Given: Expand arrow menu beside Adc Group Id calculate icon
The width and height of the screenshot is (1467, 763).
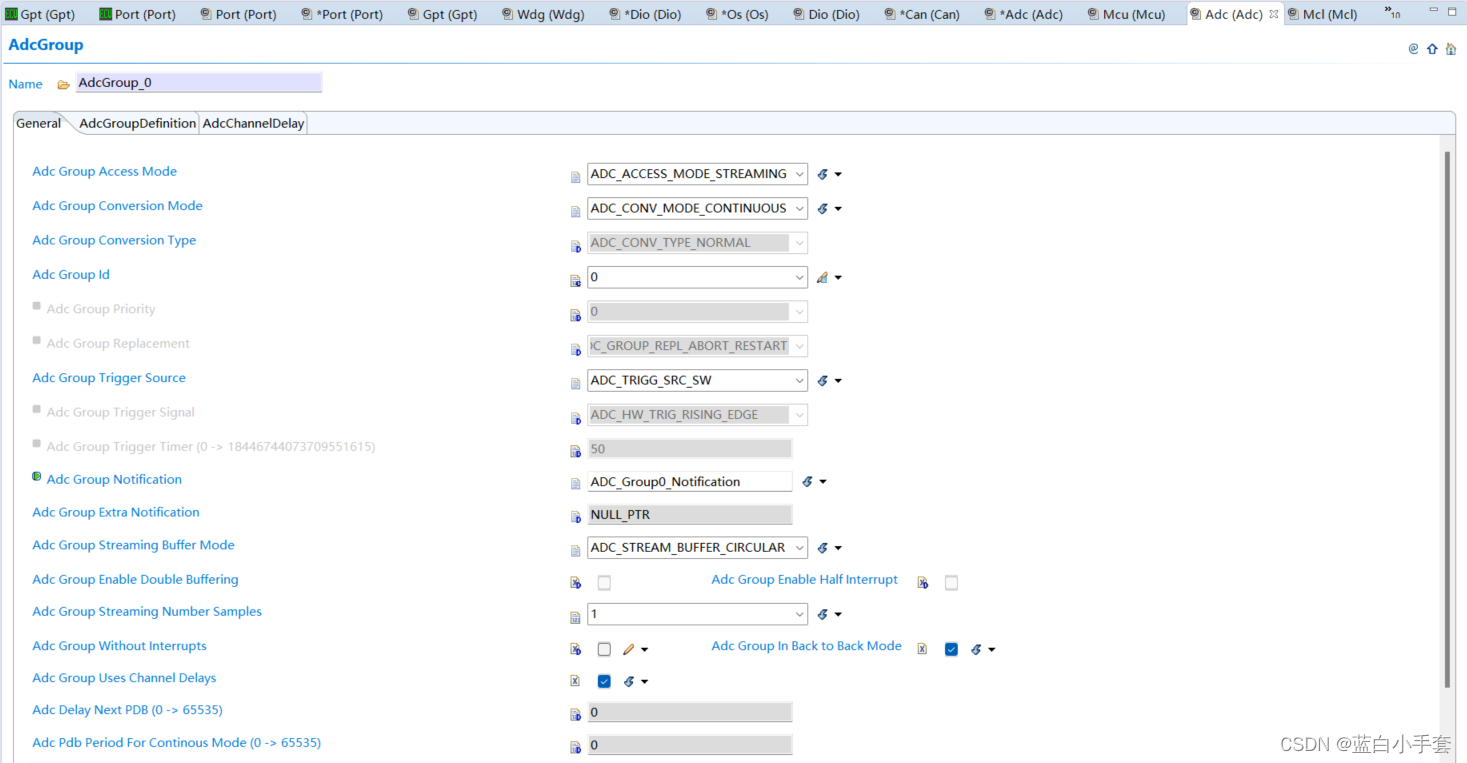Looking at the screenshot, I should coord(838,278).
